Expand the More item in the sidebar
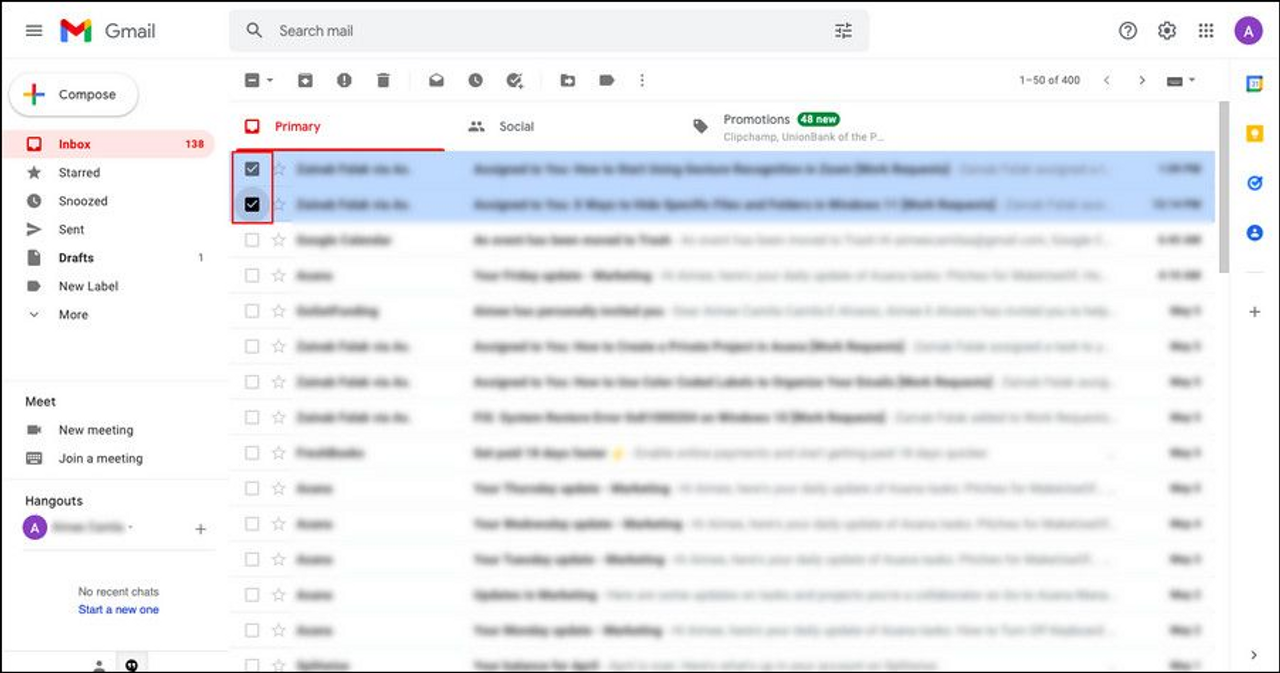Screen dimensions: 1280x673 (x=72, y=314)
